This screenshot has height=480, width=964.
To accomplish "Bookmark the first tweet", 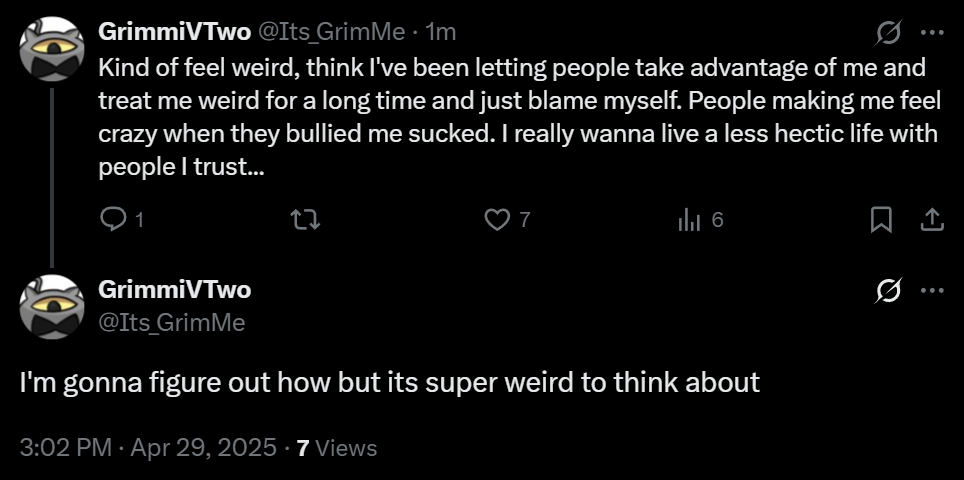I will point(881,219).
